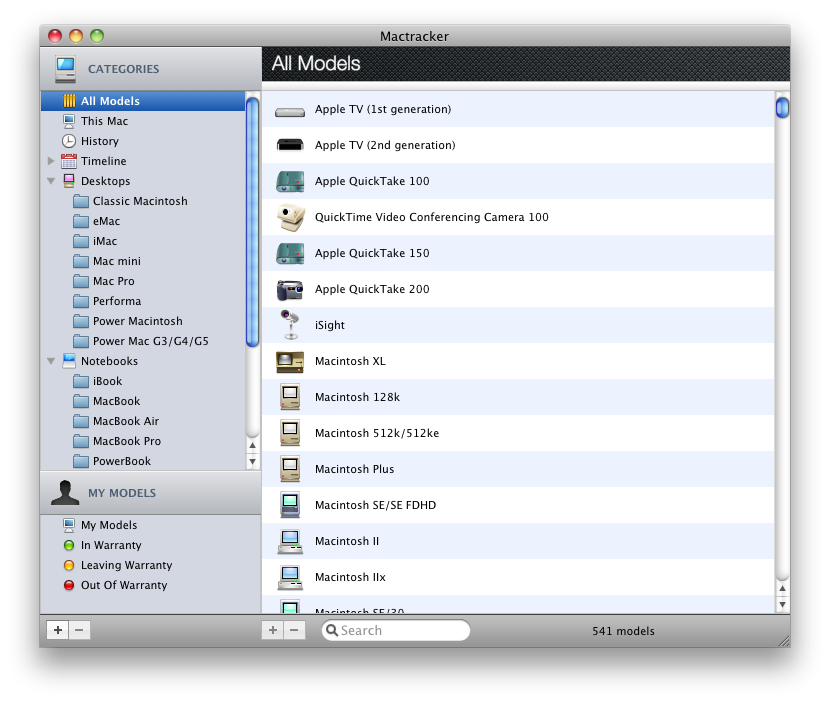
Task: Select the Mac mini folder
Action: click(143, 262)
